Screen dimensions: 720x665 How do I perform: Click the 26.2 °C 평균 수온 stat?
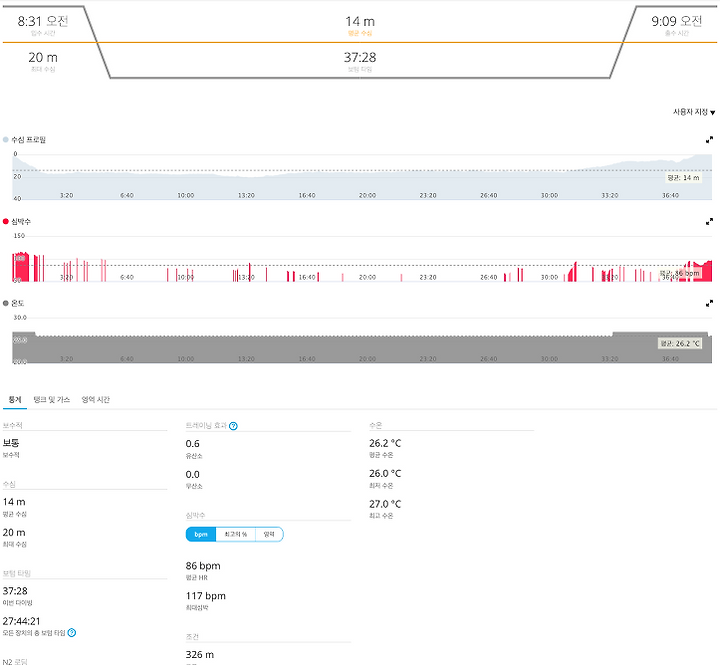[x=385, y=443]
